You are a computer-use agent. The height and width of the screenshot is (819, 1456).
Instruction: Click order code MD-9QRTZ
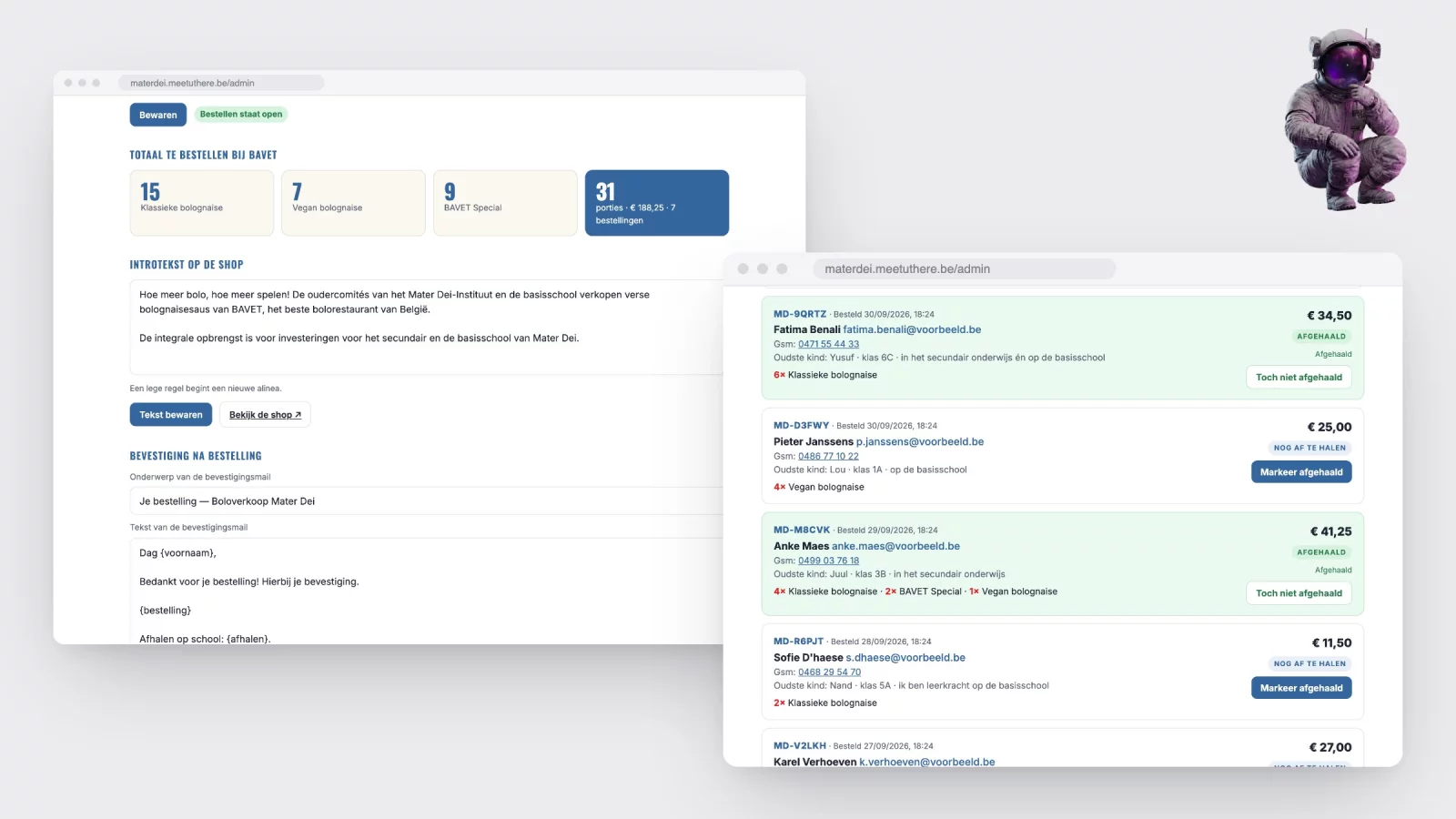[x=800, y=314]
